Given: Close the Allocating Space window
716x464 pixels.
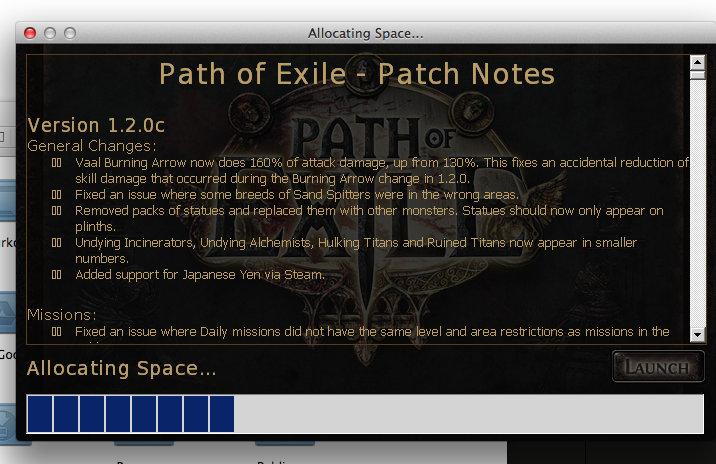Looking at the screenshot, I should 30,33.
